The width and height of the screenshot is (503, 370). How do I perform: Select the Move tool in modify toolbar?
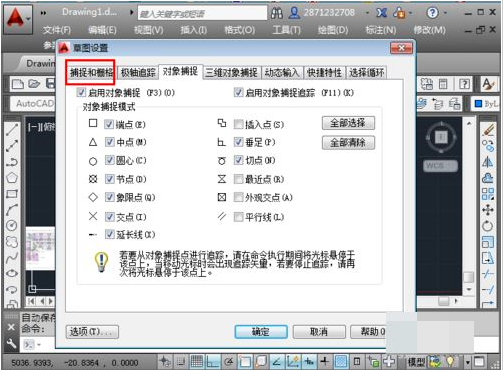[488, 210]
